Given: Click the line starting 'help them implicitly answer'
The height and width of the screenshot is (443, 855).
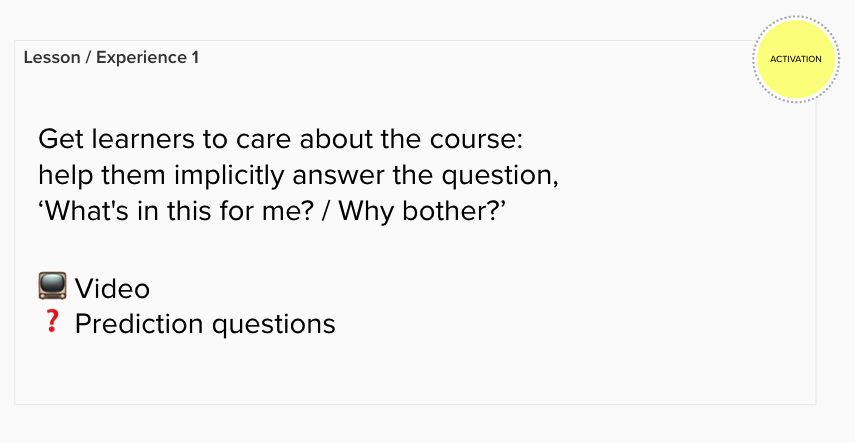Looking at the screenshot, I should coord(298,174).
